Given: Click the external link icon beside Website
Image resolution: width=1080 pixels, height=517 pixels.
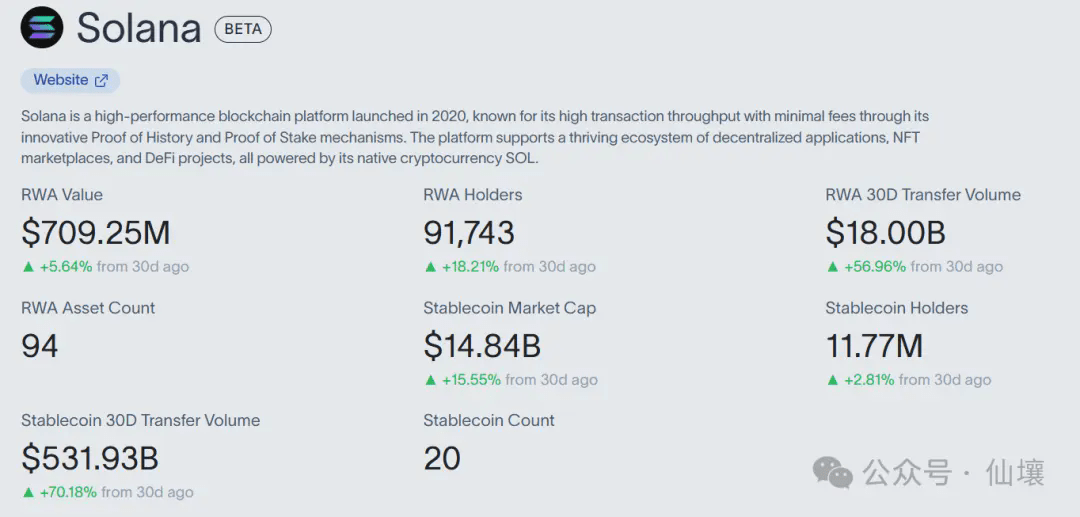Looking at the screenshot, I should [101, 80].
